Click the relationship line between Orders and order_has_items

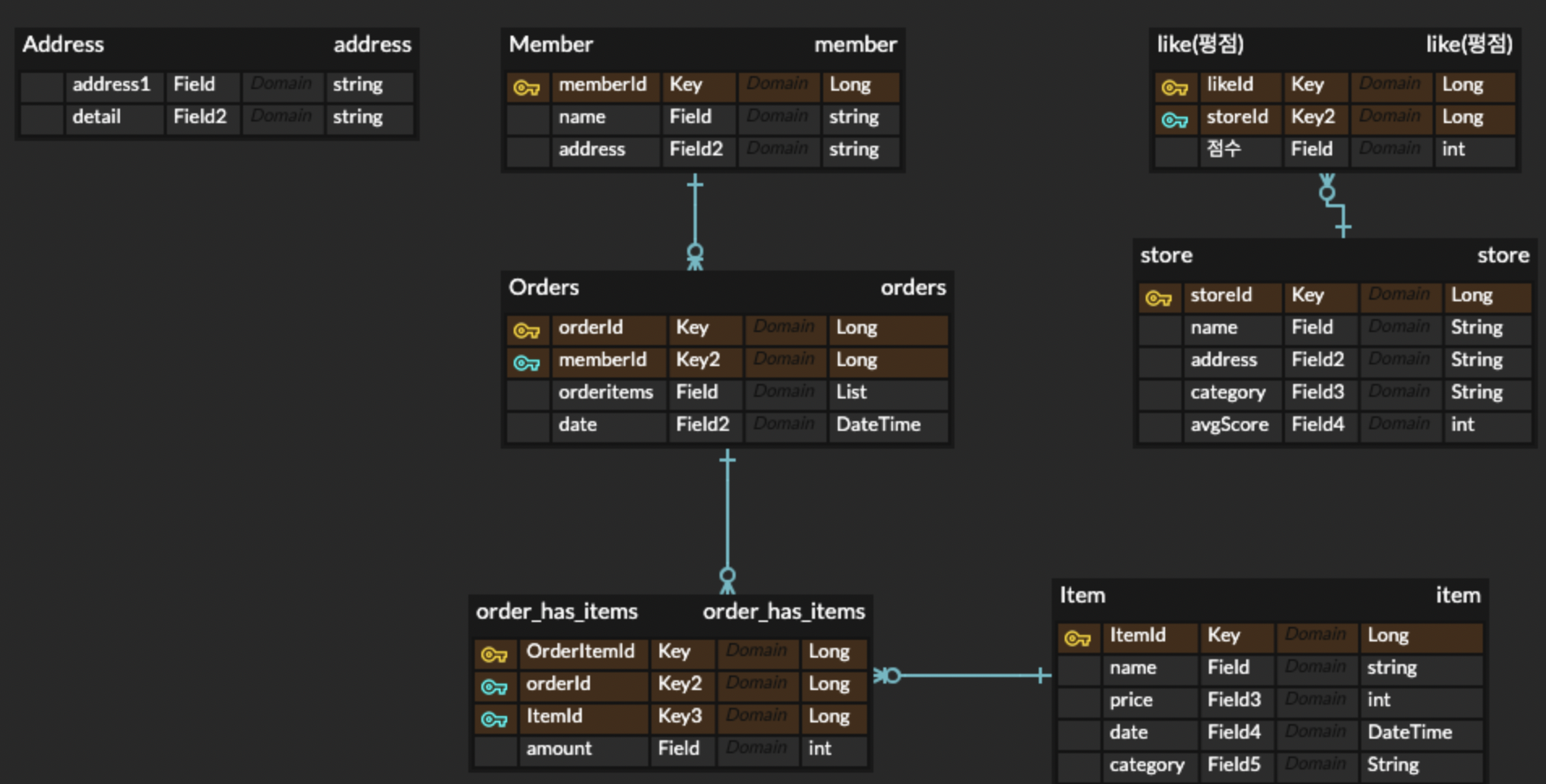click(727, 518)
